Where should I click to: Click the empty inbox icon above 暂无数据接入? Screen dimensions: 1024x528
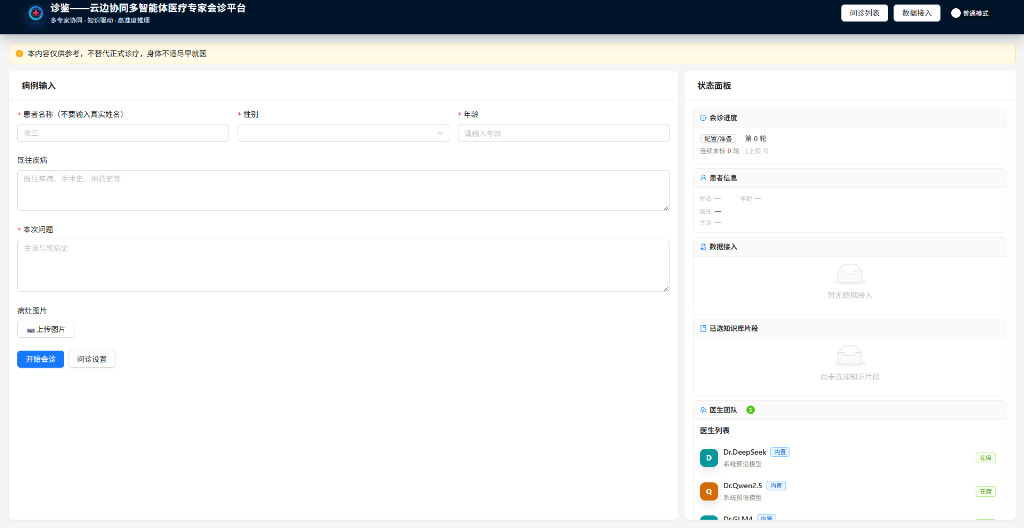click(850, 274)
